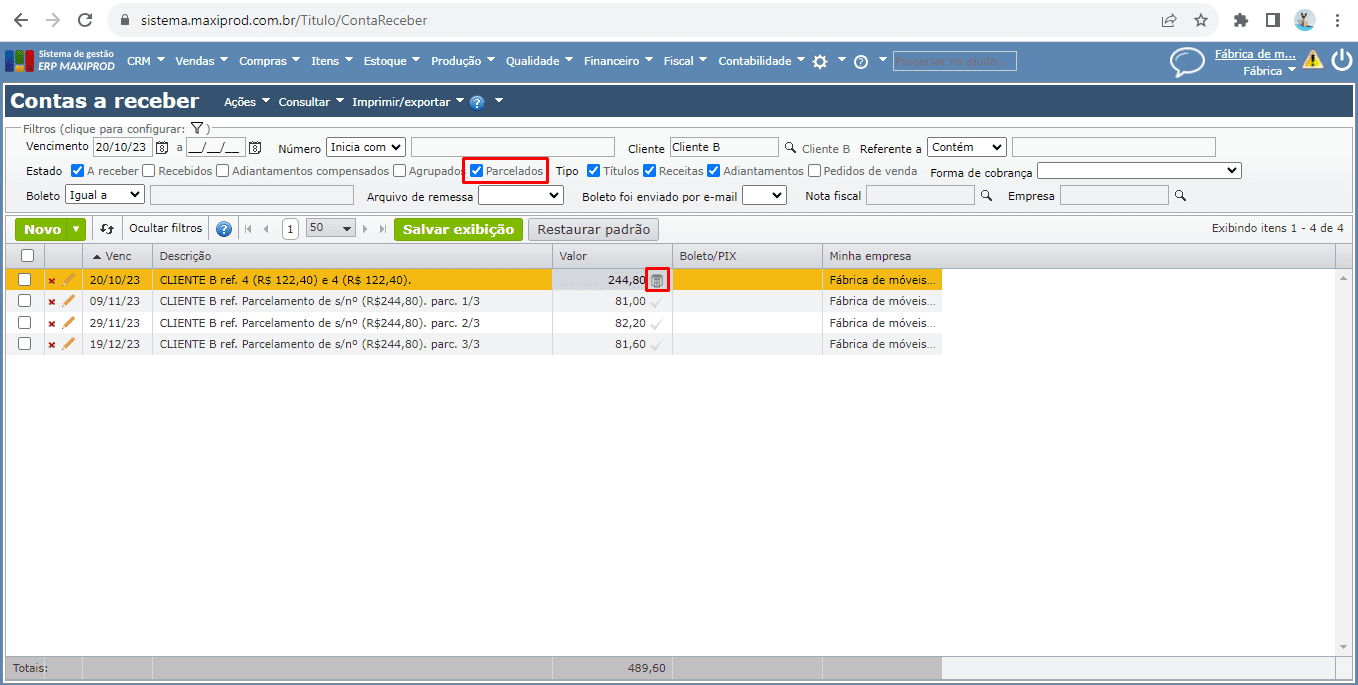Open the settings gear icon in top menu
This screenshot has width=1358, height=685.
pos(820,61)
